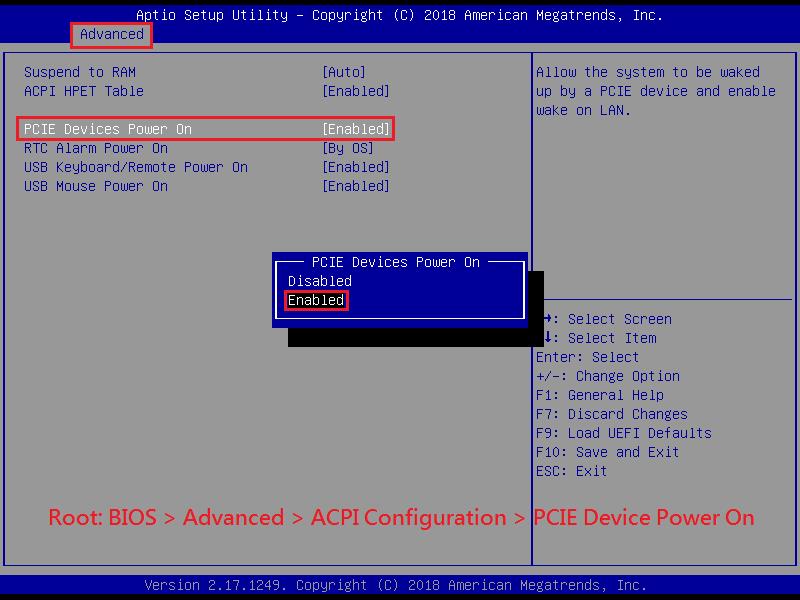This screenshot has height=600, width=800.
Task: Click the popup title PCIE Devices Power On
Action: (395, 262)
